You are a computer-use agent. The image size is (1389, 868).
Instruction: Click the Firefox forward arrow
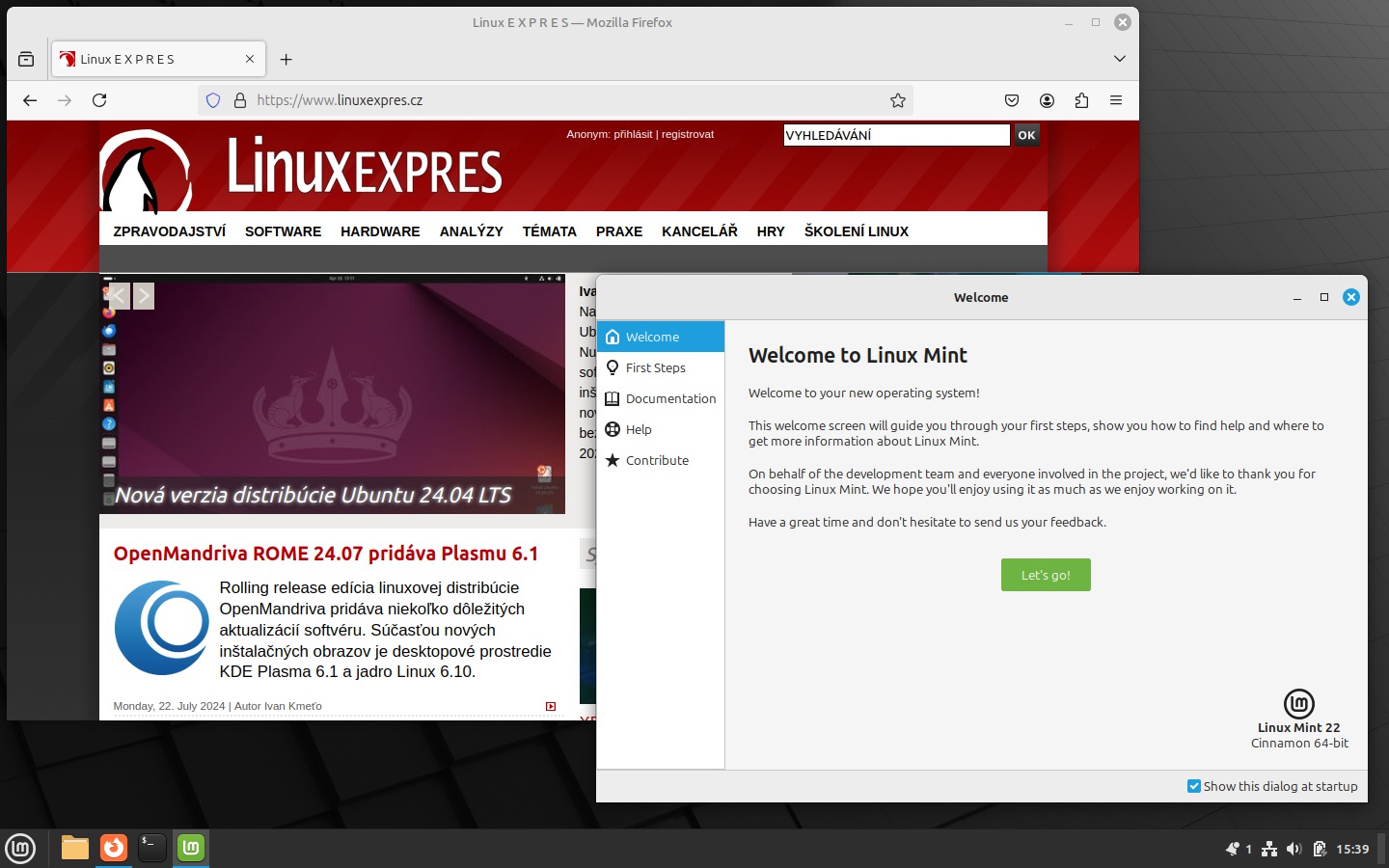65,100
